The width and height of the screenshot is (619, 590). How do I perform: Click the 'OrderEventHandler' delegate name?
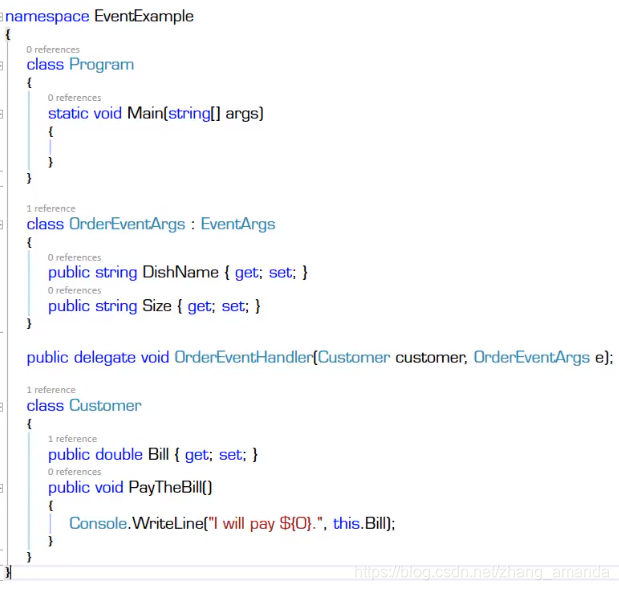click(x=244, y=358)
